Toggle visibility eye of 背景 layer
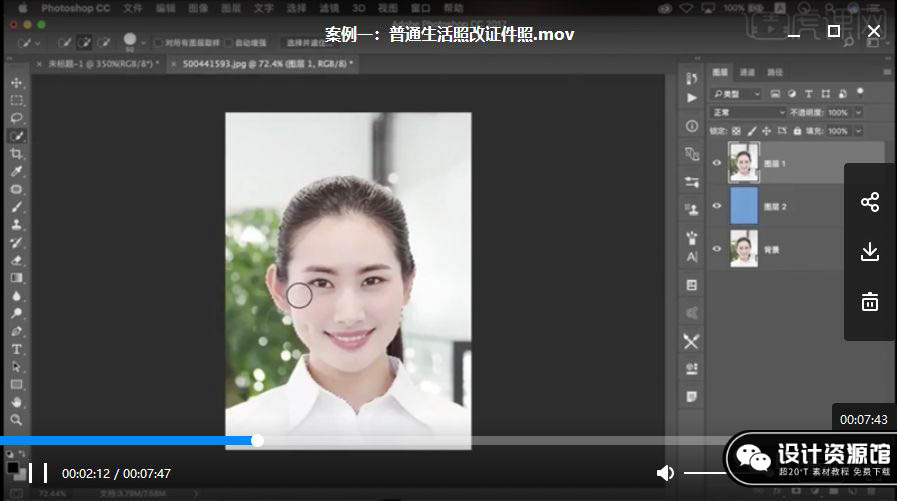This screenshot has width=897, height=501. pyautogui.click(x=717, y=249)
